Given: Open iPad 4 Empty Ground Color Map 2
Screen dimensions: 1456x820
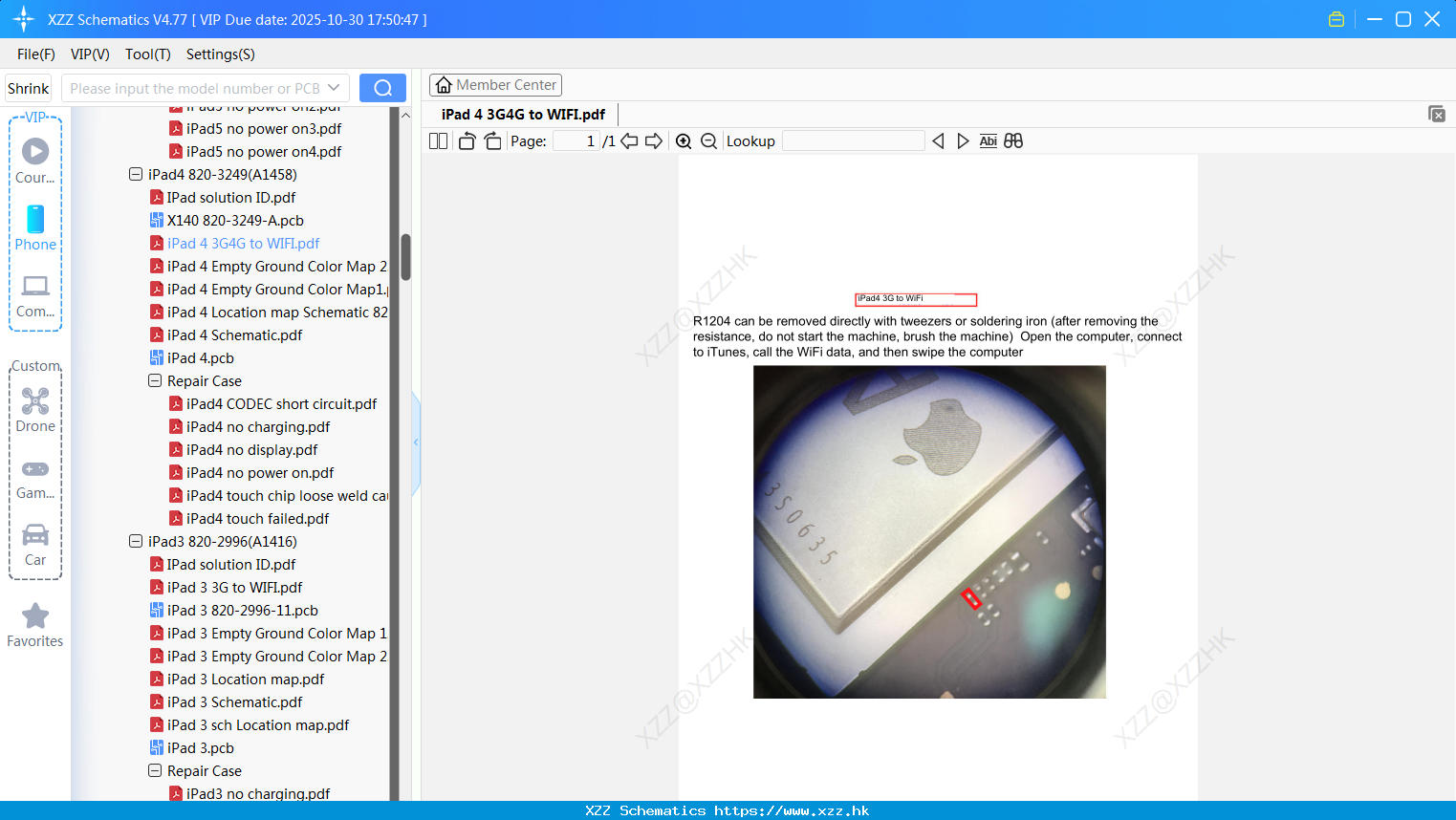Looking at the screenshot, I should (269, 267).
